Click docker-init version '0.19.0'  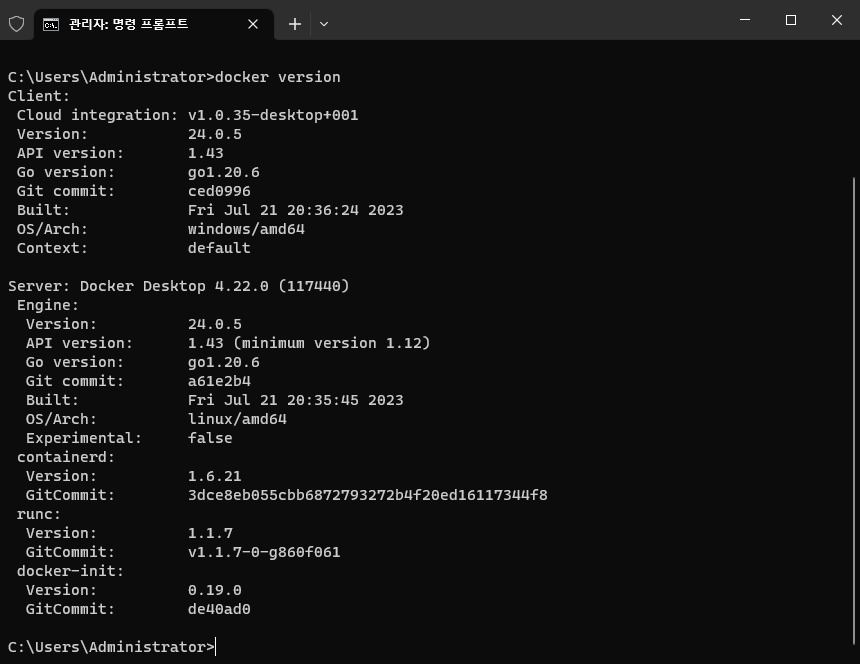click(x=214, y=590)
